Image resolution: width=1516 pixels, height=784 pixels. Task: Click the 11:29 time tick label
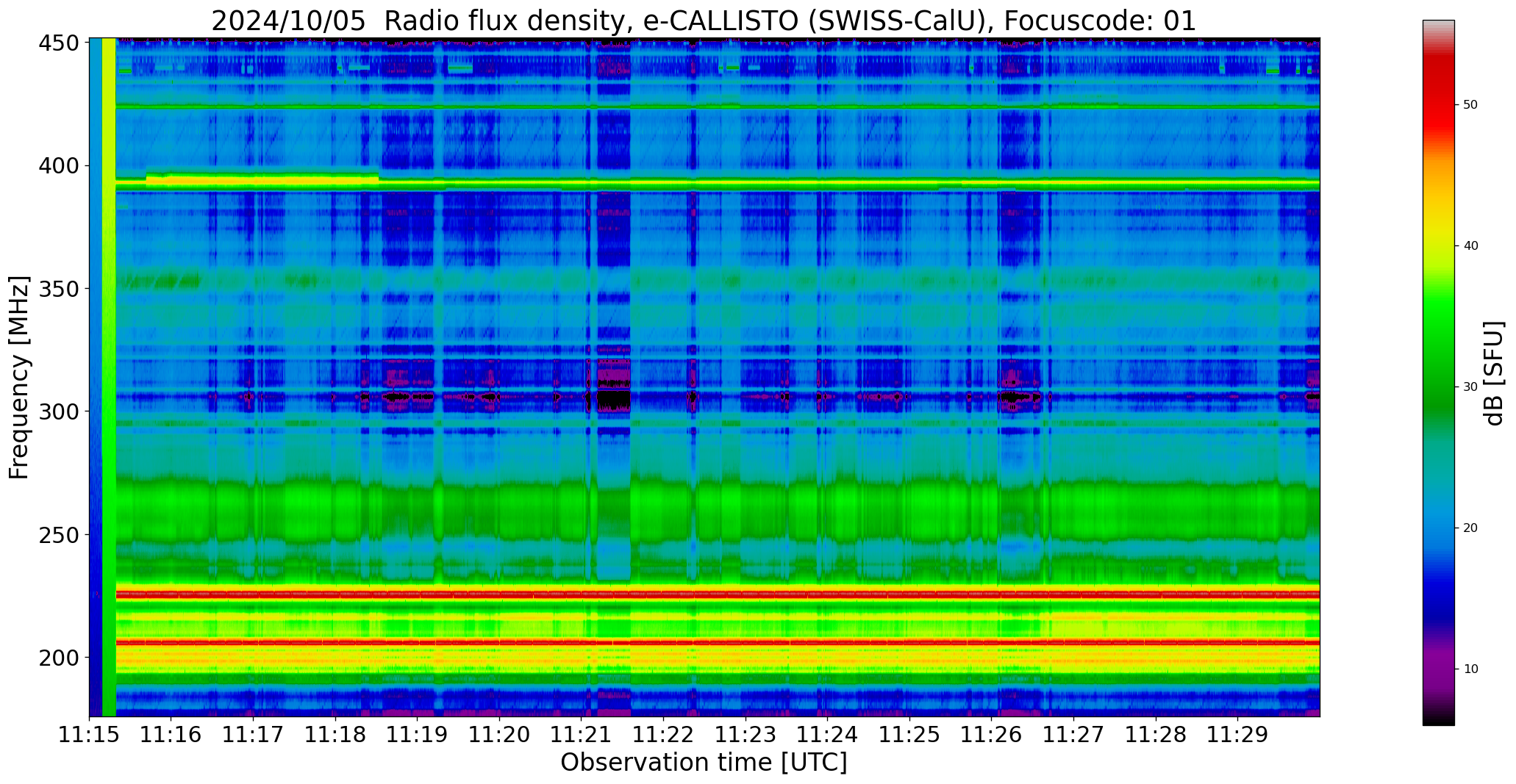tap(1237, 734)
